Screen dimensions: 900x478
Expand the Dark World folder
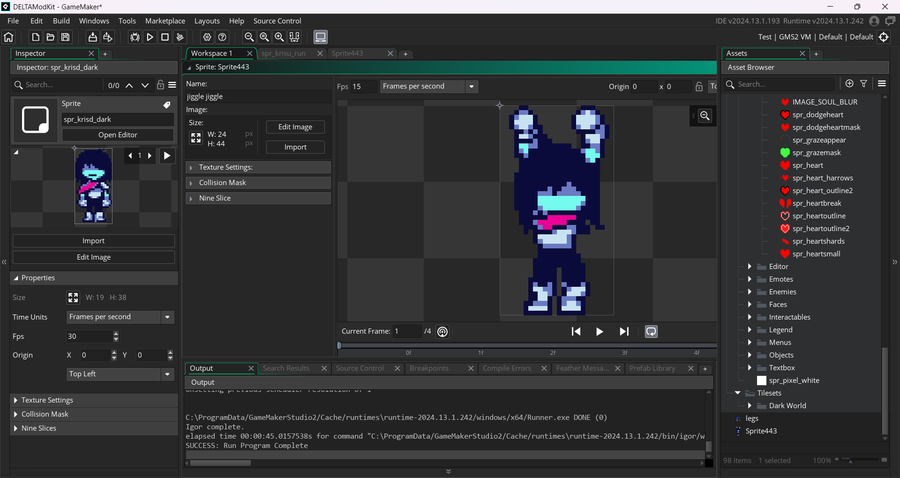(750, 406)
